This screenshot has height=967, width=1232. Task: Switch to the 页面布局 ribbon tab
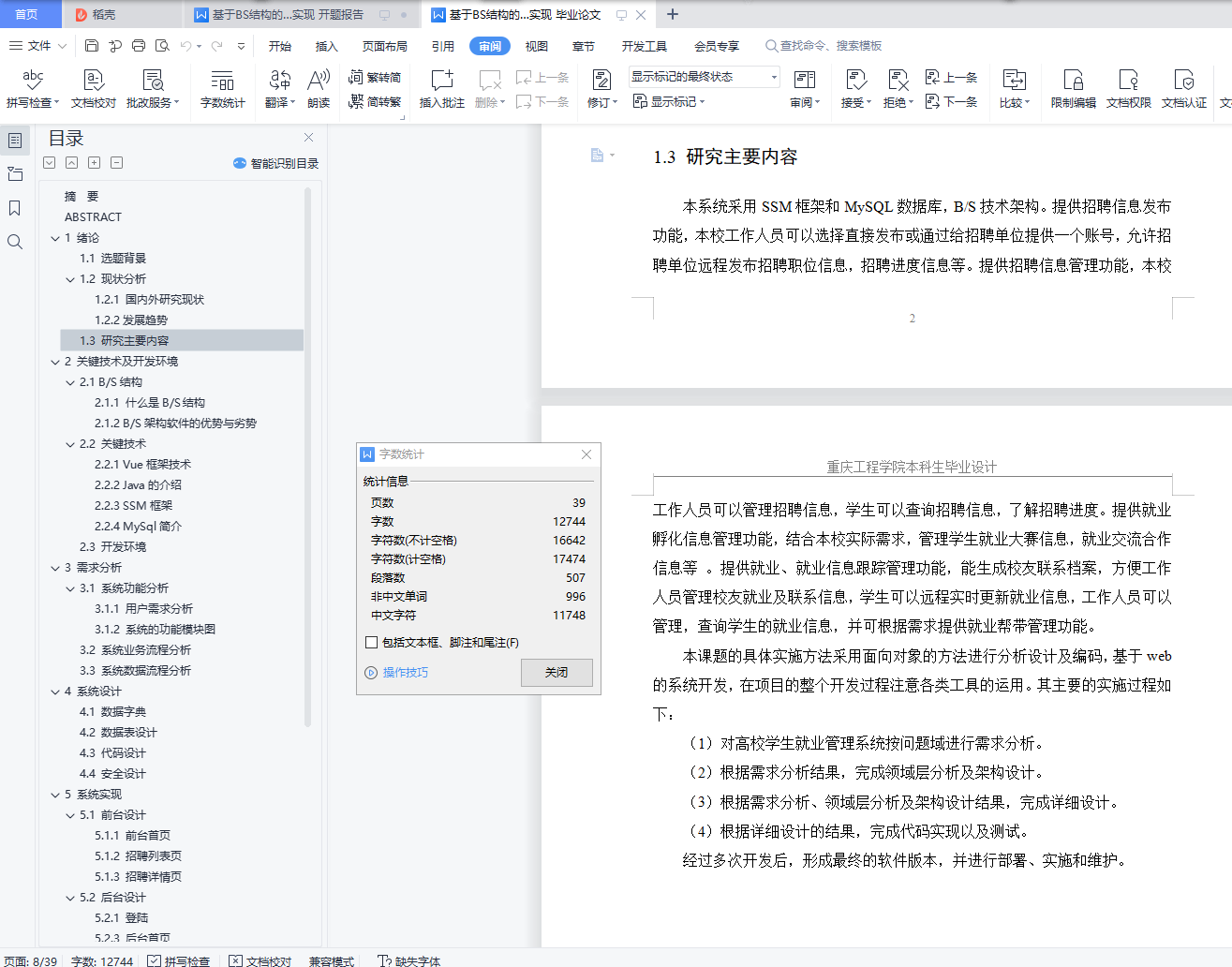pyautogui.click(x=385, y=46)
